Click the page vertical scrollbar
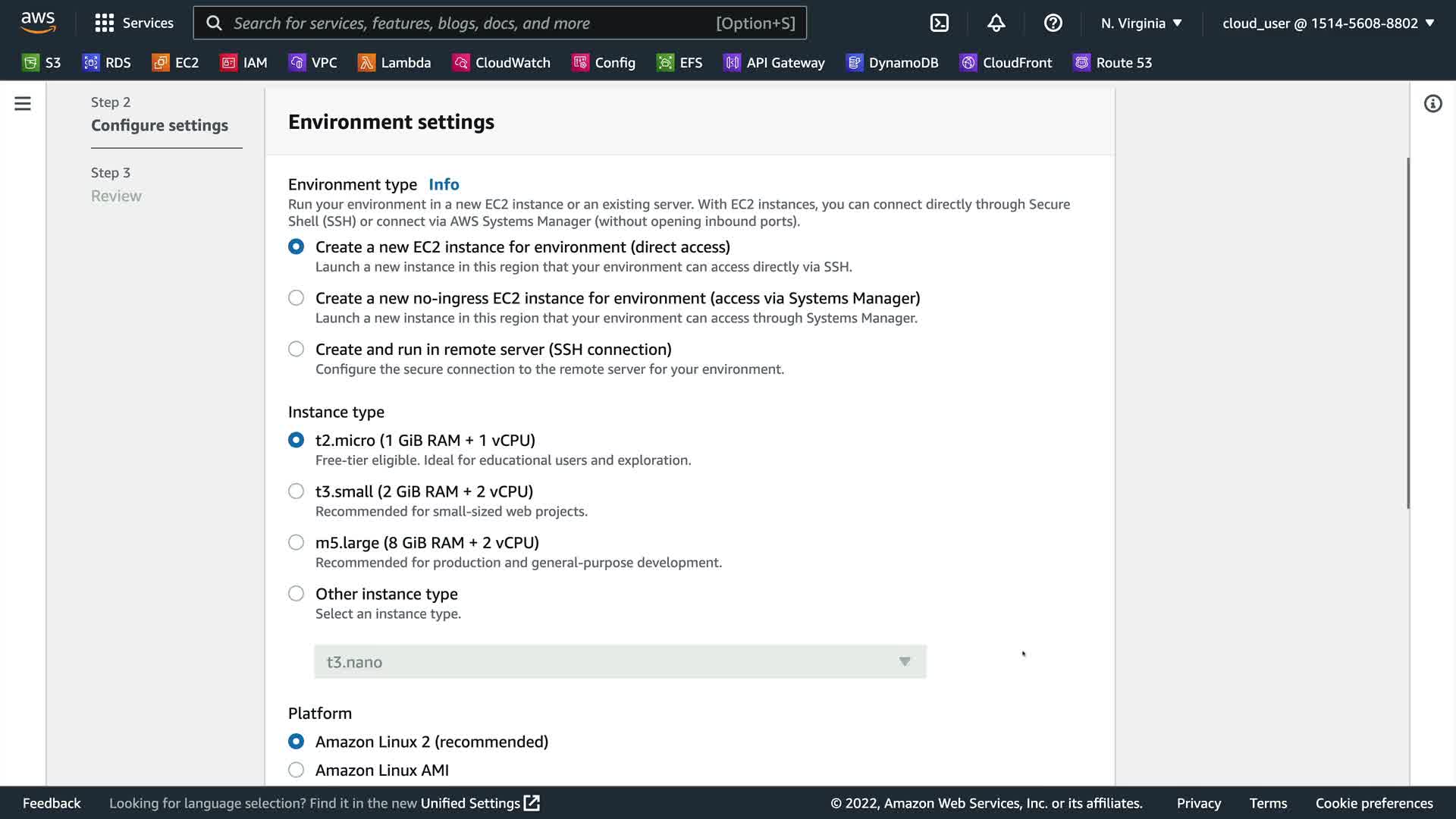Image resolution: width=1456 pixels, height=819 pixels. [1408, 334]
